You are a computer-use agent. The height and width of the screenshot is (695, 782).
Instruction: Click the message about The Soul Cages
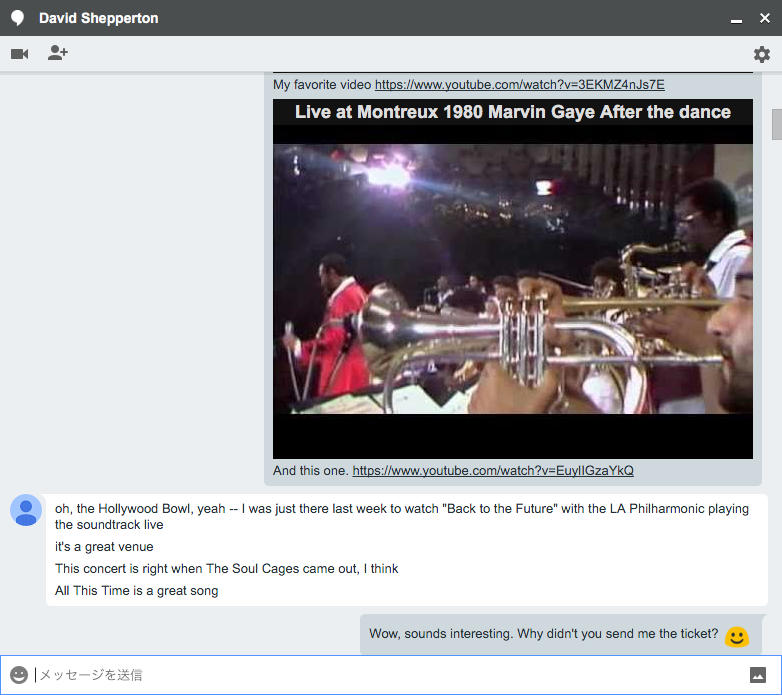pyautogui.click(x=226, y=569)
